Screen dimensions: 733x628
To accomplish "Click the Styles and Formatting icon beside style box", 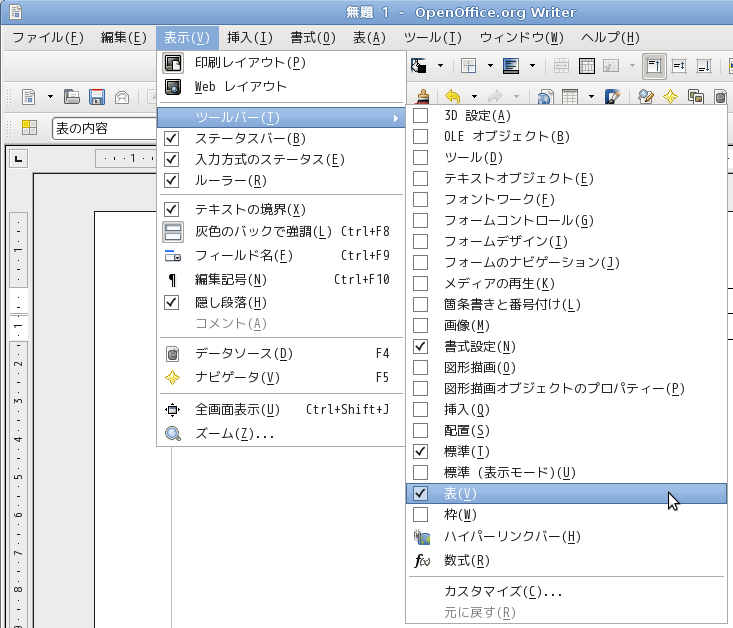I will pyautogui.click(x=30, y=128).
